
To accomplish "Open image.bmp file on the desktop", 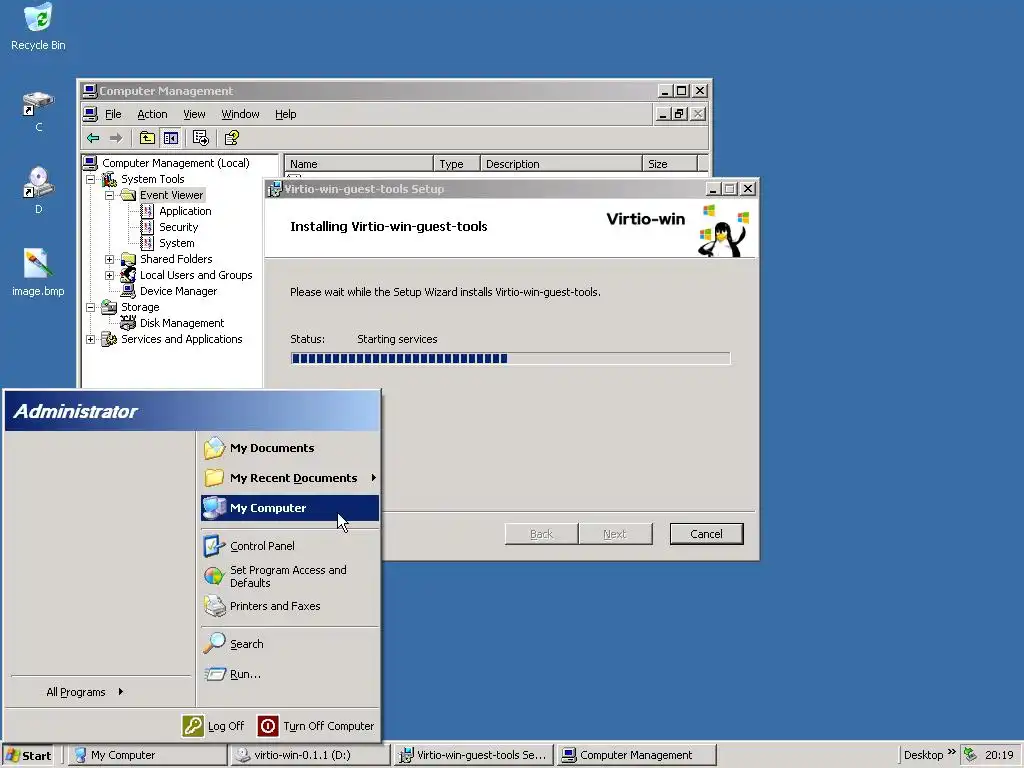I will tap(38, 272).
